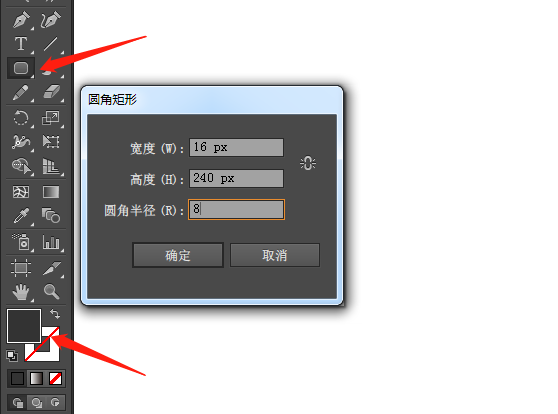Click the dark fill color swatch
This screenshot has height=414, width=558.
[24, 326]
